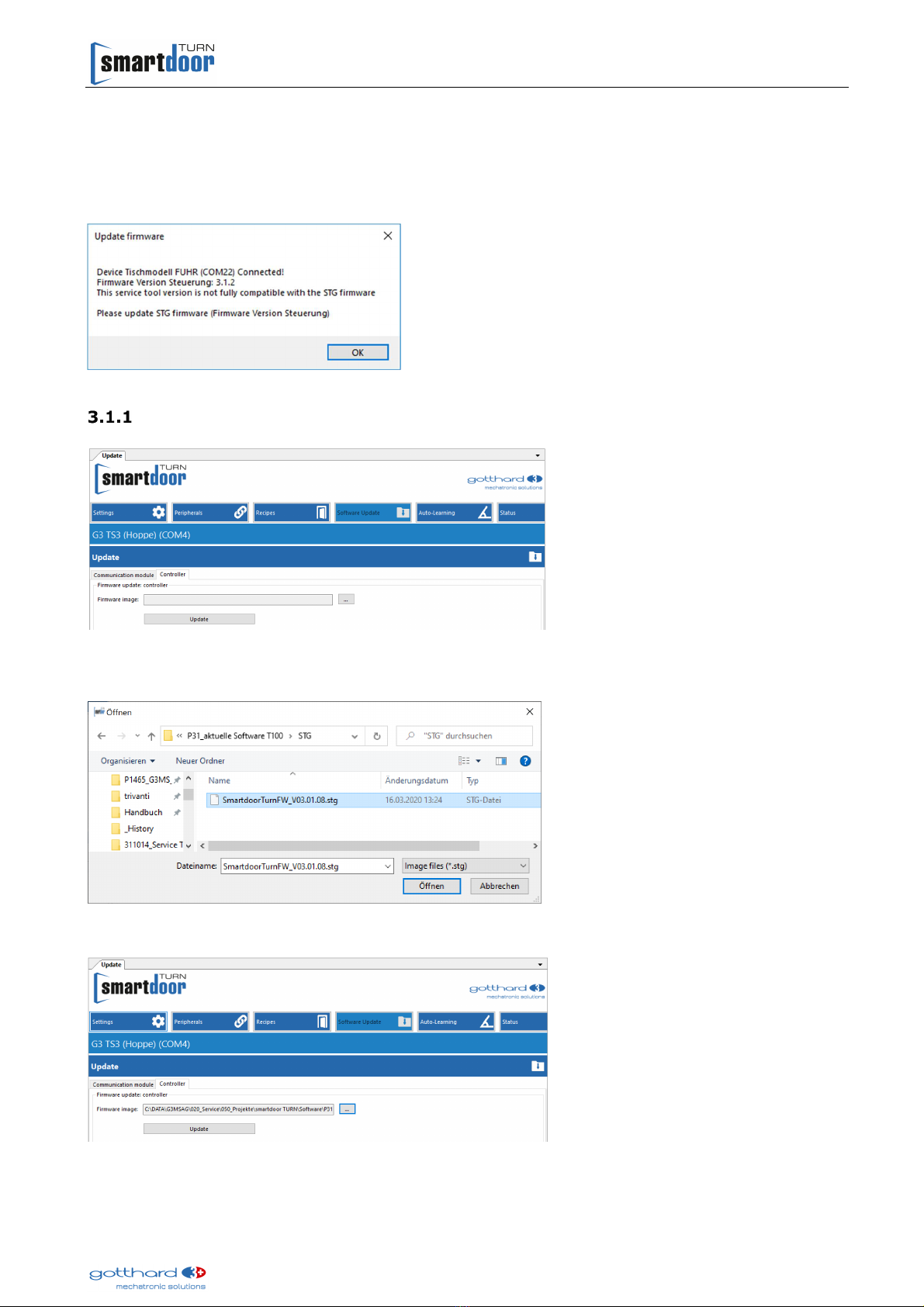Screen dimensions: 924x1307
Task: Open view options dropdown arrow
Action: pos(478,761)
